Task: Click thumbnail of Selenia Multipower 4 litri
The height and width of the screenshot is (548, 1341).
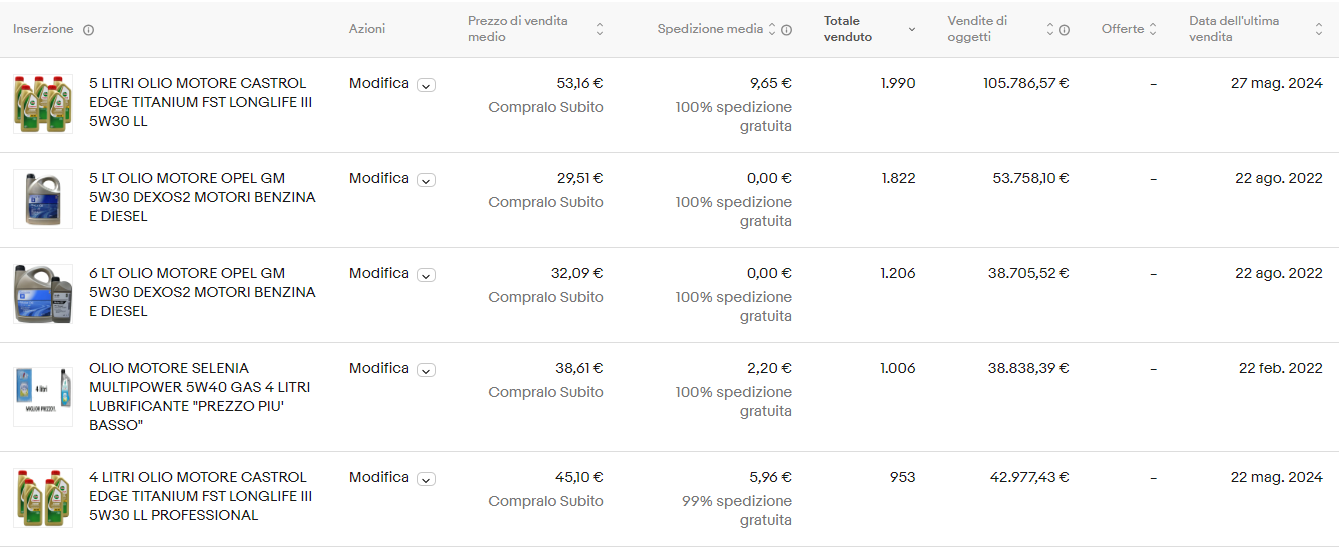Action: coord(43,397)
